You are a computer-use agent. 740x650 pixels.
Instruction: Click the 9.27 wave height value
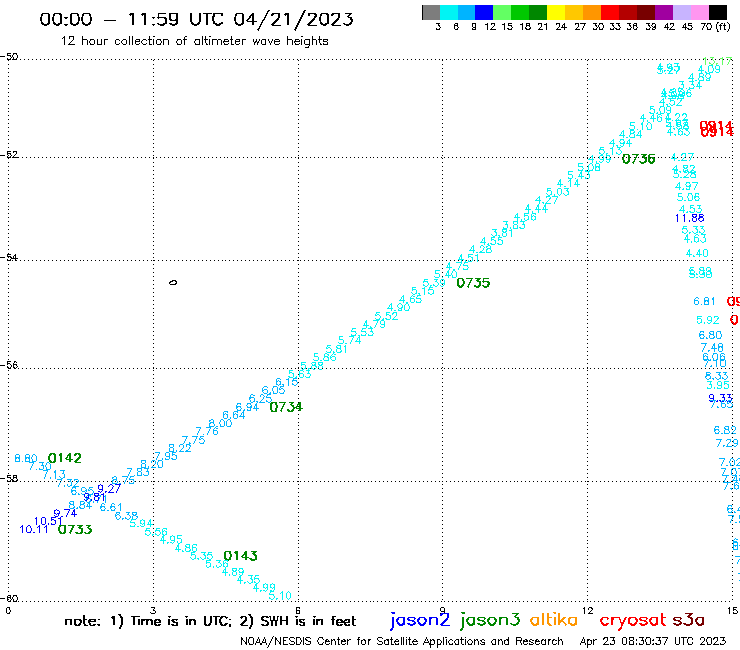click(x=109, y=489)
